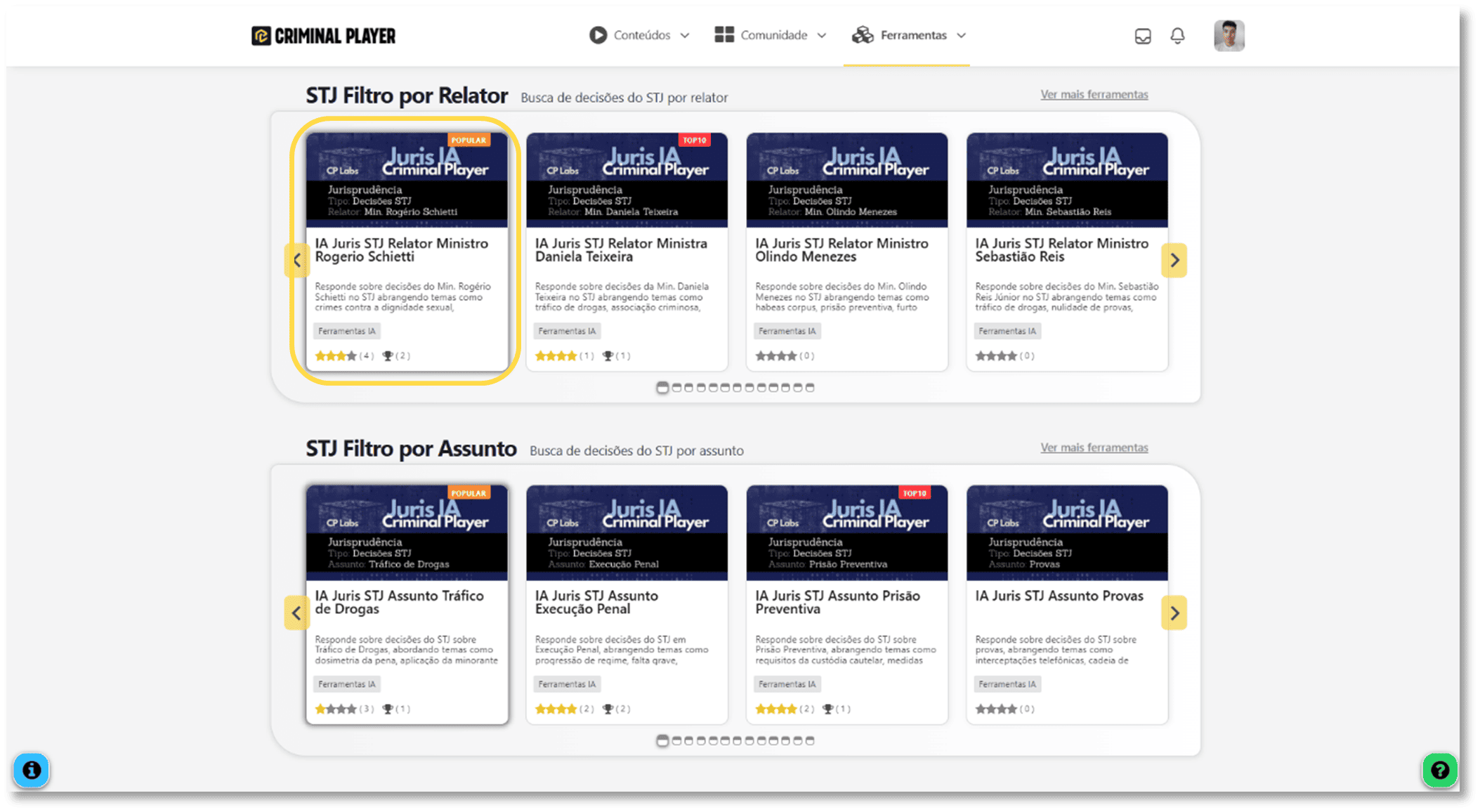This screenshot has width=1480, height=812.
Task: Open the user profile avatar
Action: click(1229, 35)
